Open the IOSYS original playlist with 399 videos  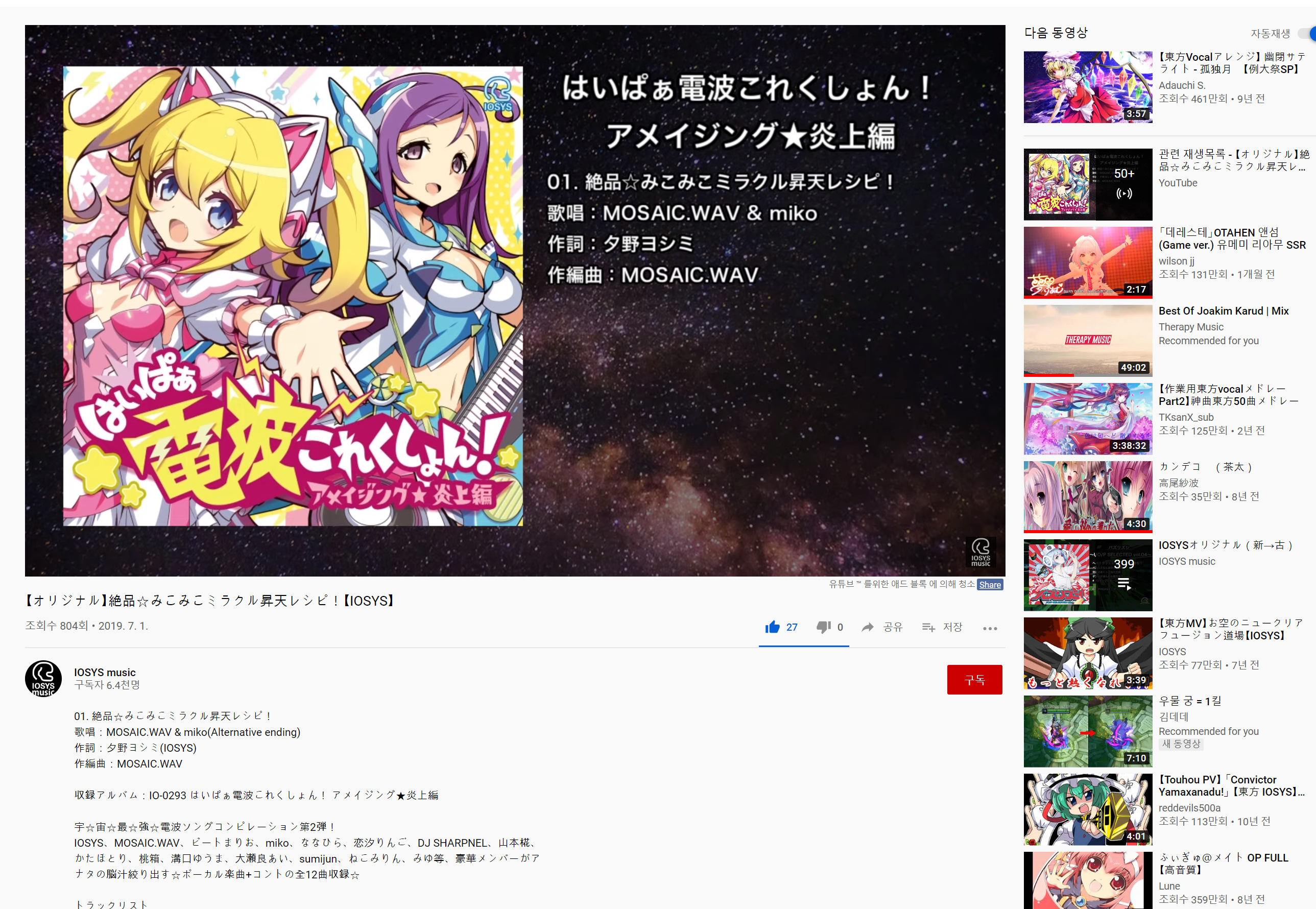tap(1087, 575)
